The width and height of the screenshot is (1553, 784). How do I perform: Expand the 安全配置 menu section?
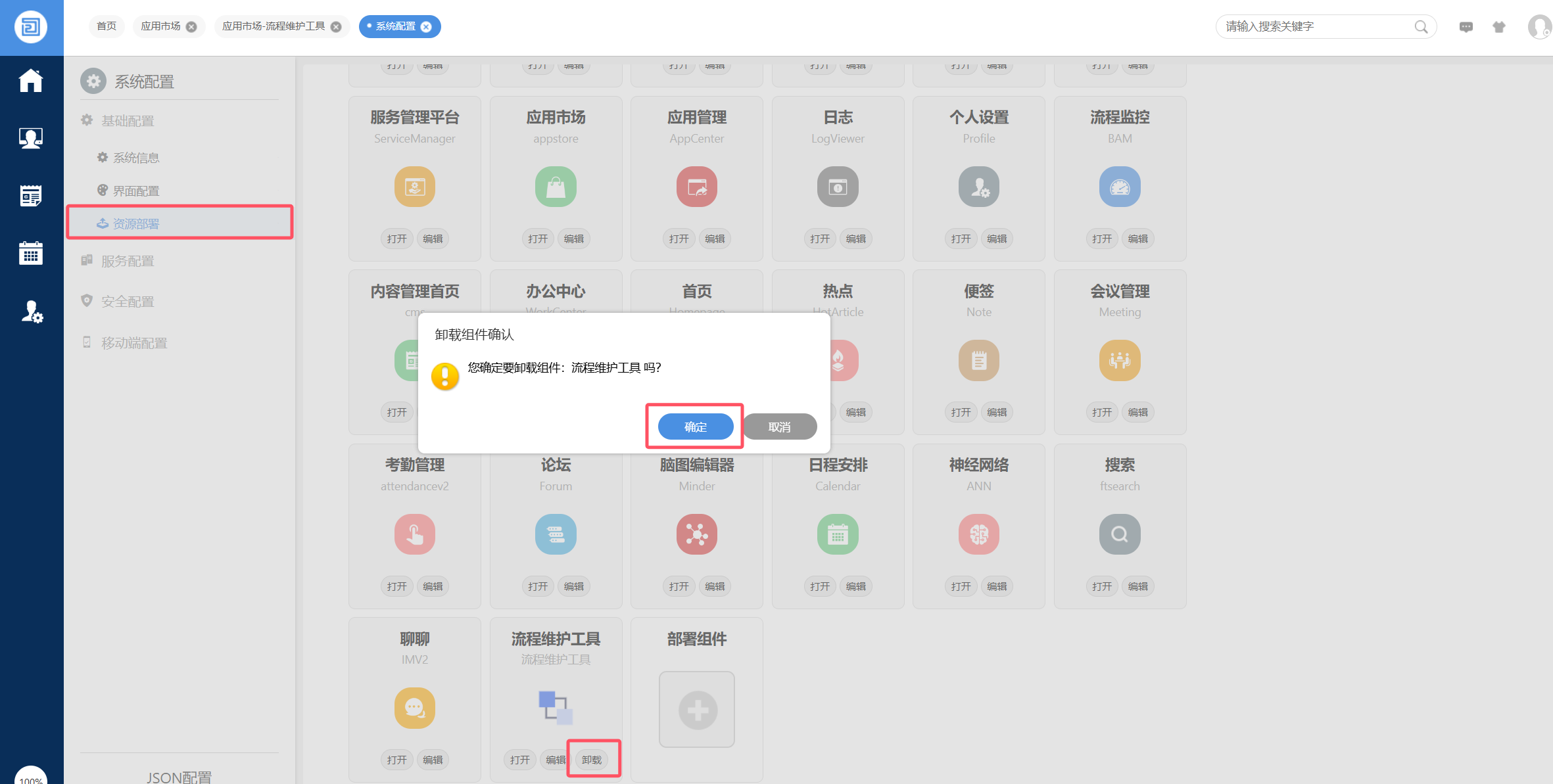[x=128, y=302]
